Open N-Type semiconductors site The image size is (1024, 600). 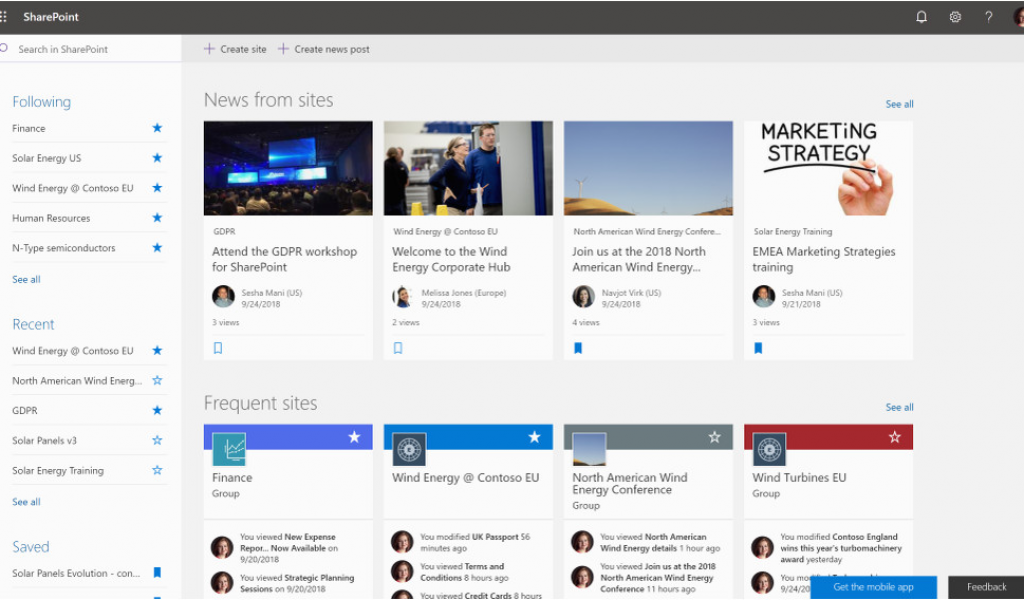63,248
